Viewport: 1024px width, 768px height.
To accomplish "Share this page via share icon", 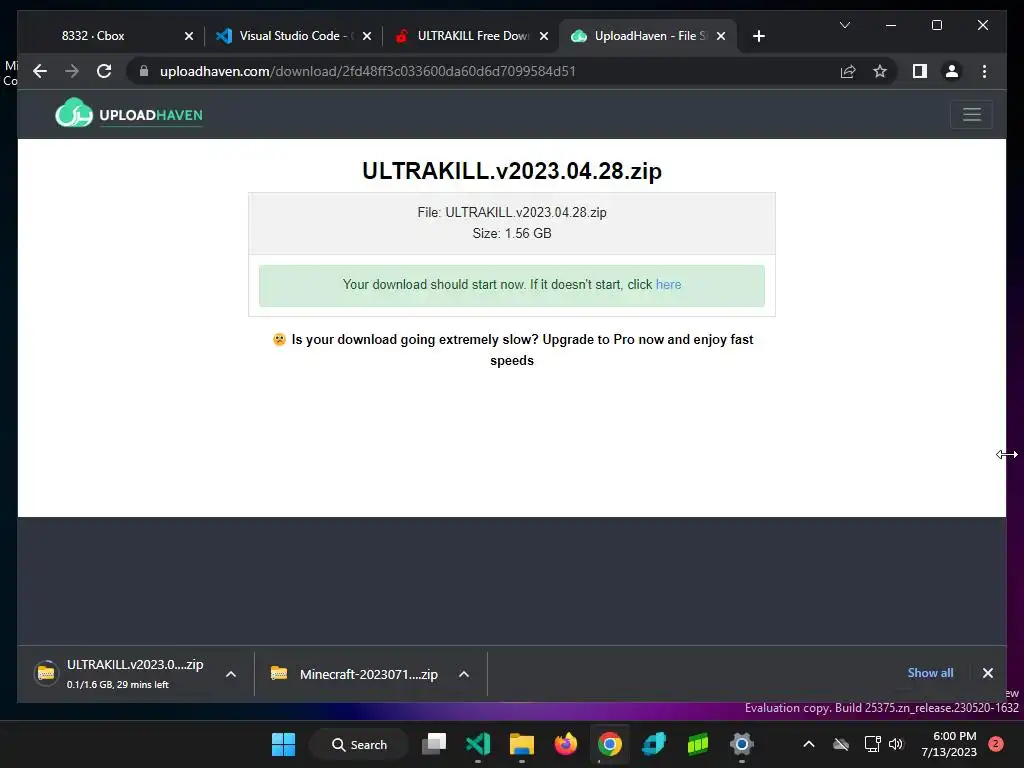I will tap(848, 71).
